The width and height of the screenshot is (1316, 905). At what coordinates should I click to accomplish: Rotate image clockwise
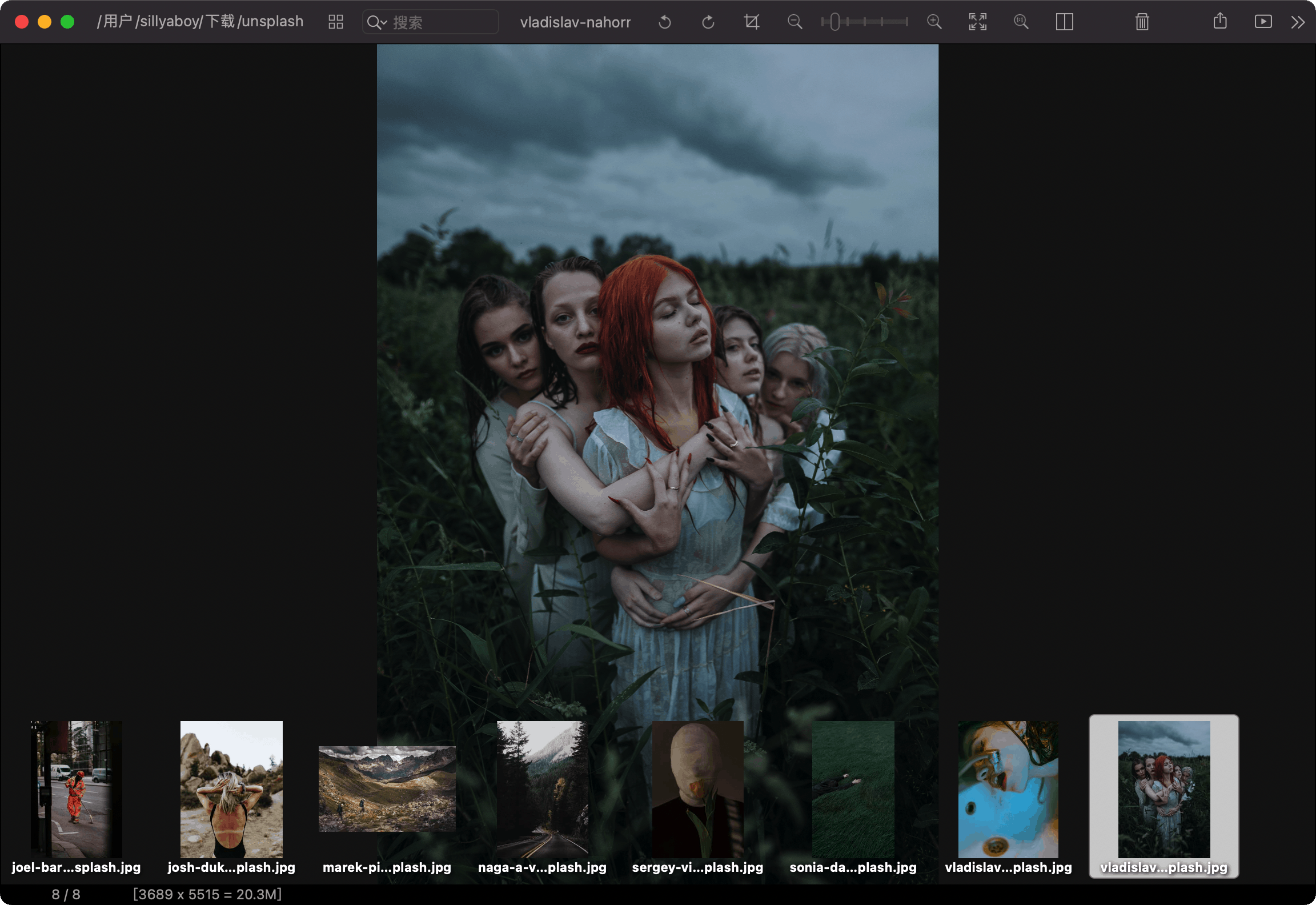coord(708,22)
